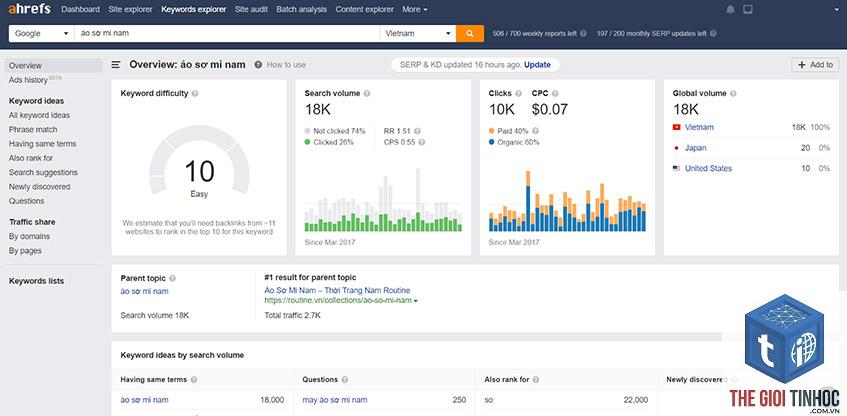Click Also rank for column help icon
Image resolution: width=847 pixels, height=416 pixels.
click(x=536, y=380)
